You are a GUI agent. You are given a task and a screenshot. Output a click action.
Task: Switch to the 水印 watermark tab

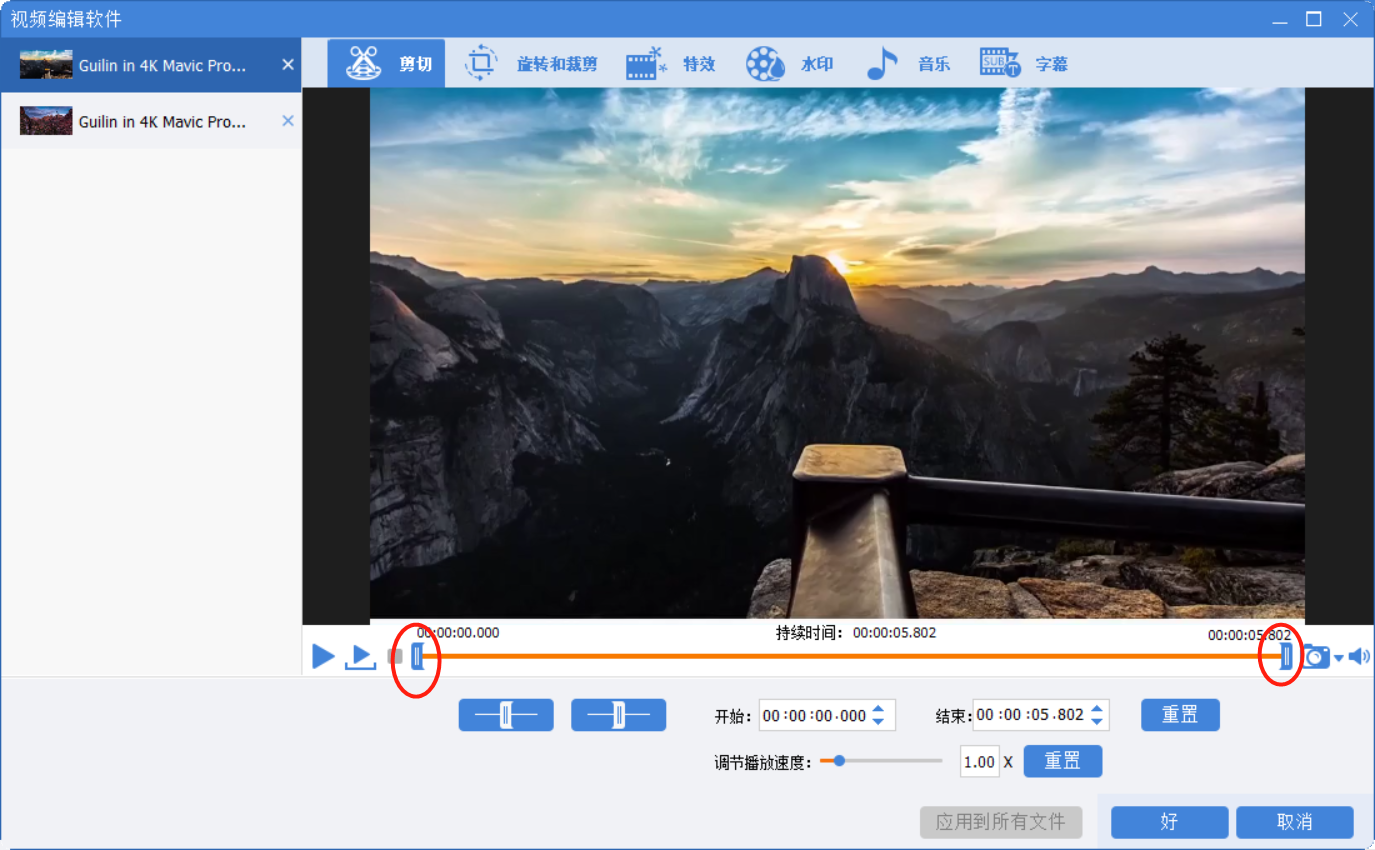click(790, 64)
